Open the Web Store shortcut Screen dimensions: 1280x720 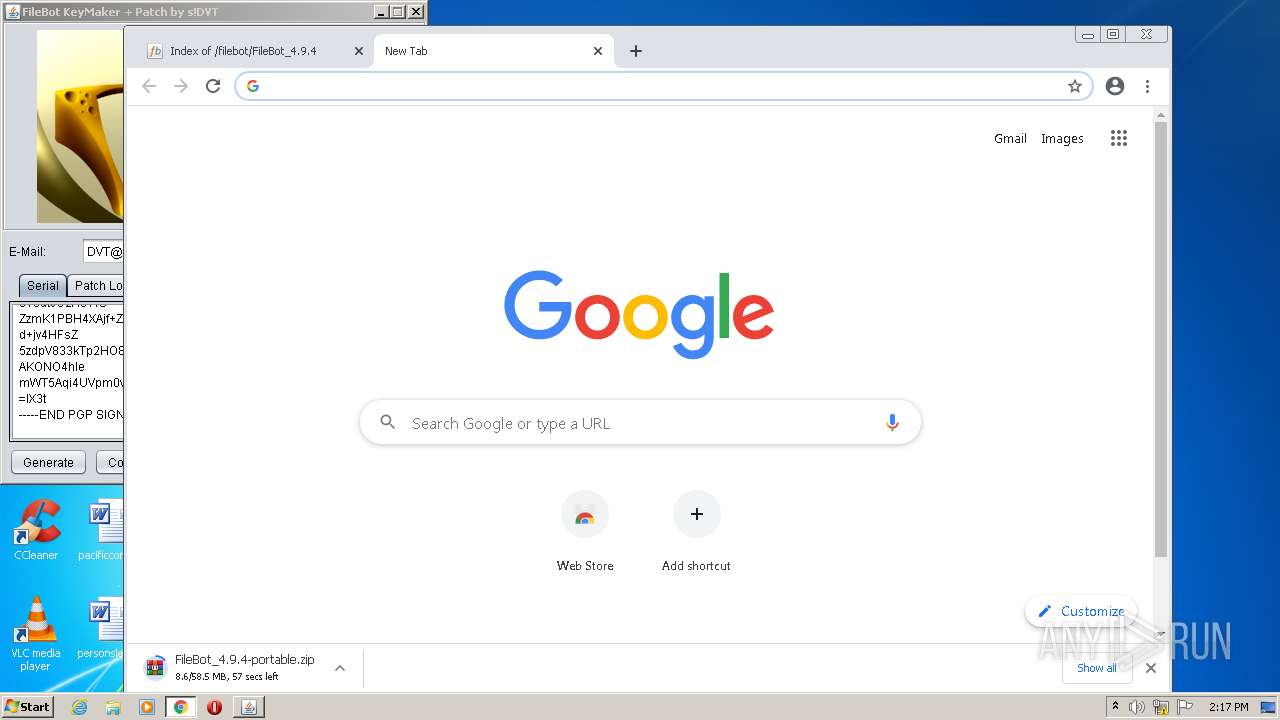pyautogui.click(x=585, y=532)
